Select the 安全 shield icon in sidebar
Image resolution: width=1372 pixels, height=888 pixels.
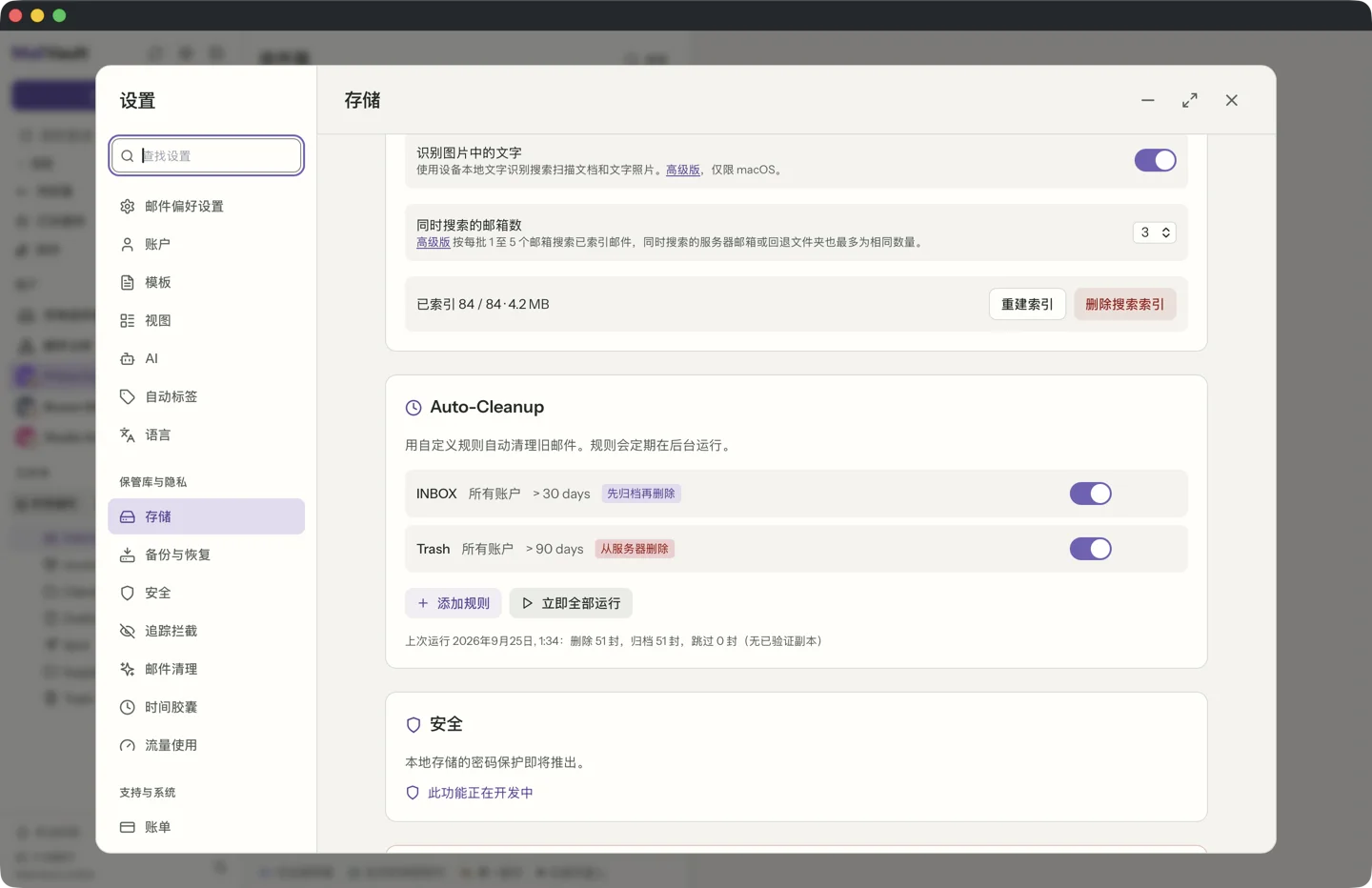tap(128, 594)
